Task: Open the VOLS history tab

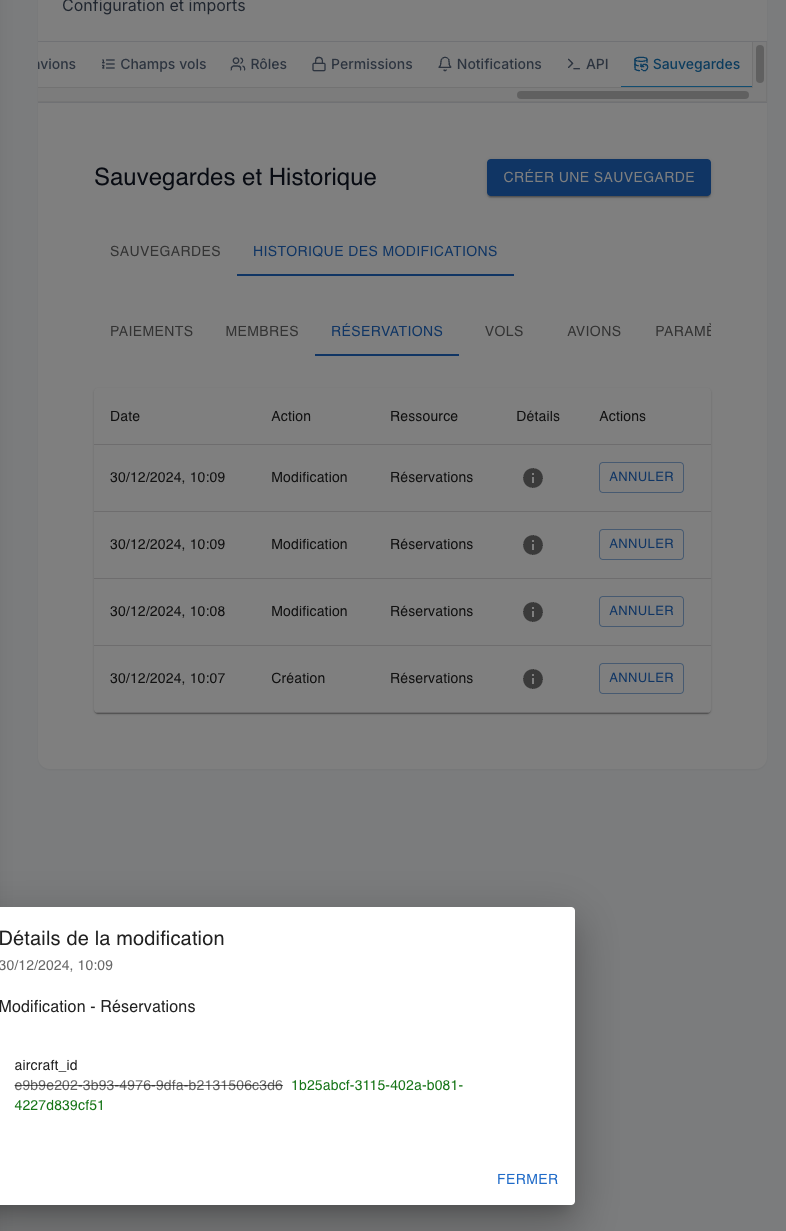Action: point(503,331)
